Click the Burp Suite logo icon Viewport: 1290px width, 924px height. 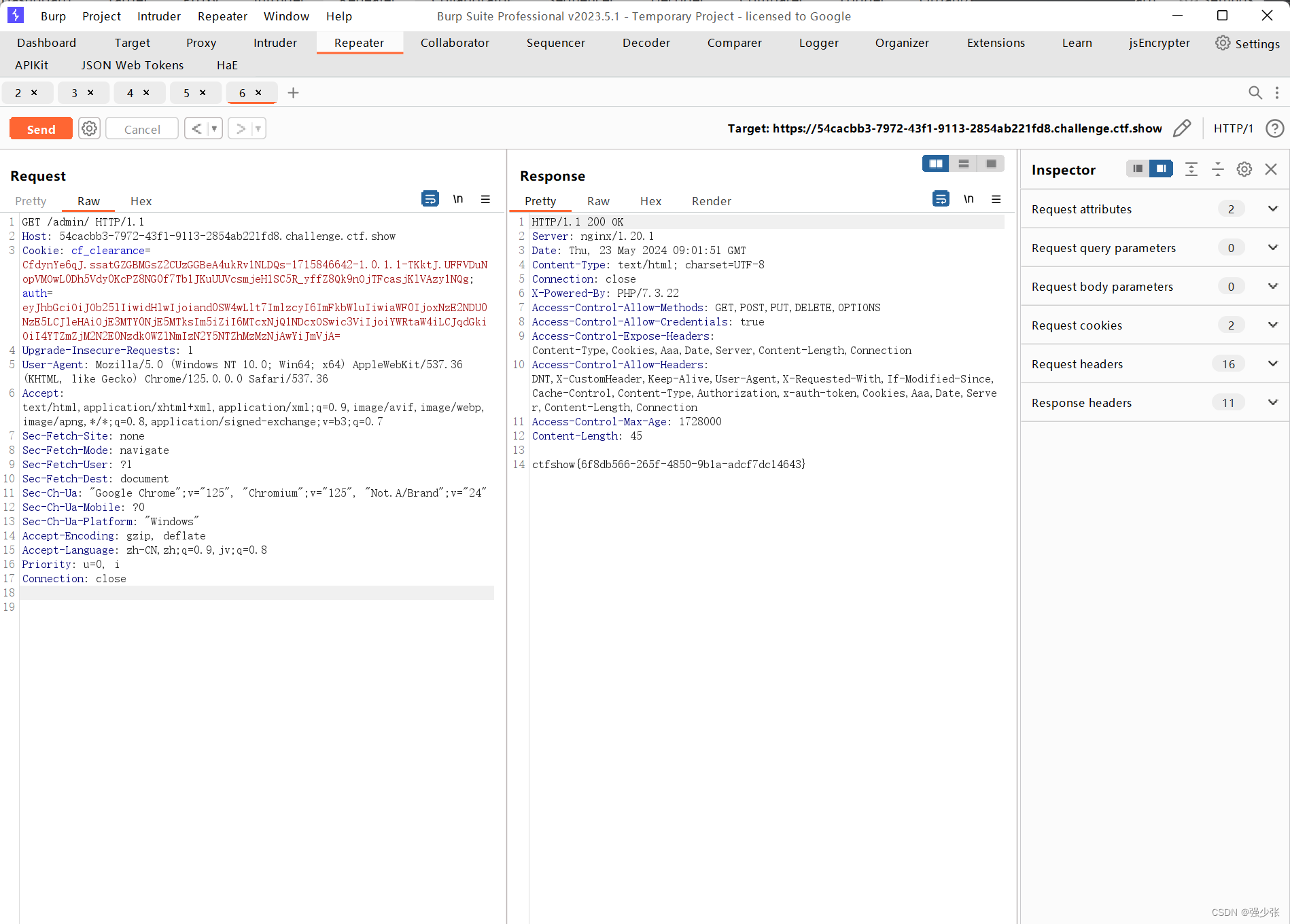(x=16, y=15)
